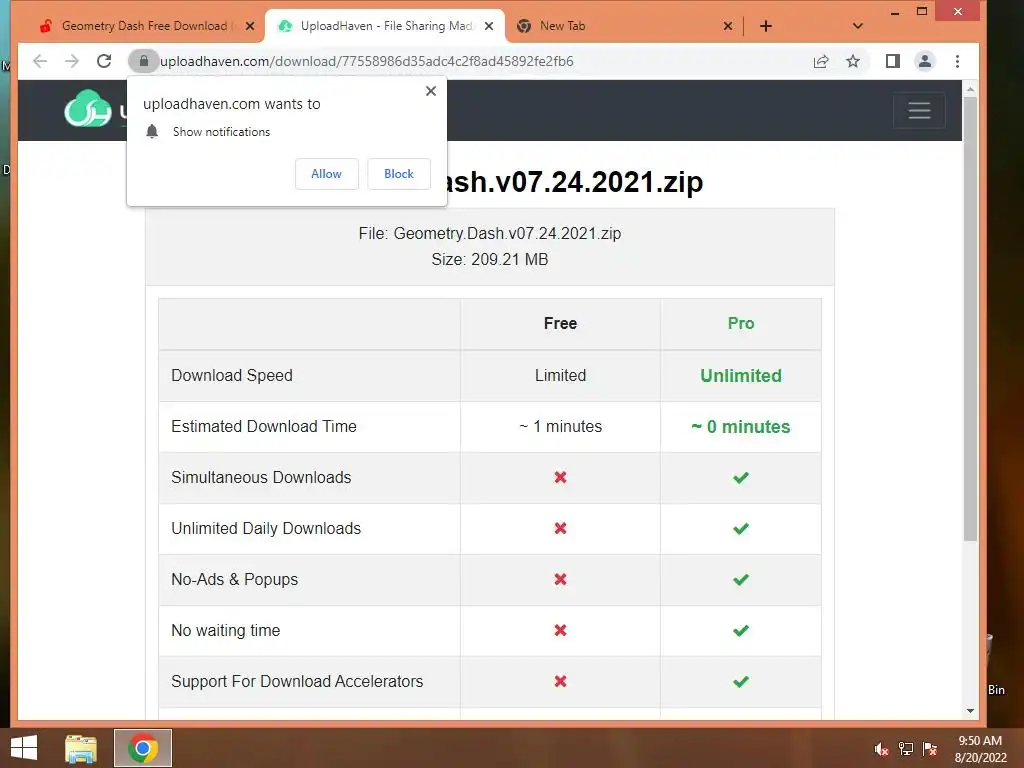Go back to the previous page
Image resolution: width=1024 pixels, height=768 pixels.
tap(40, 61)
